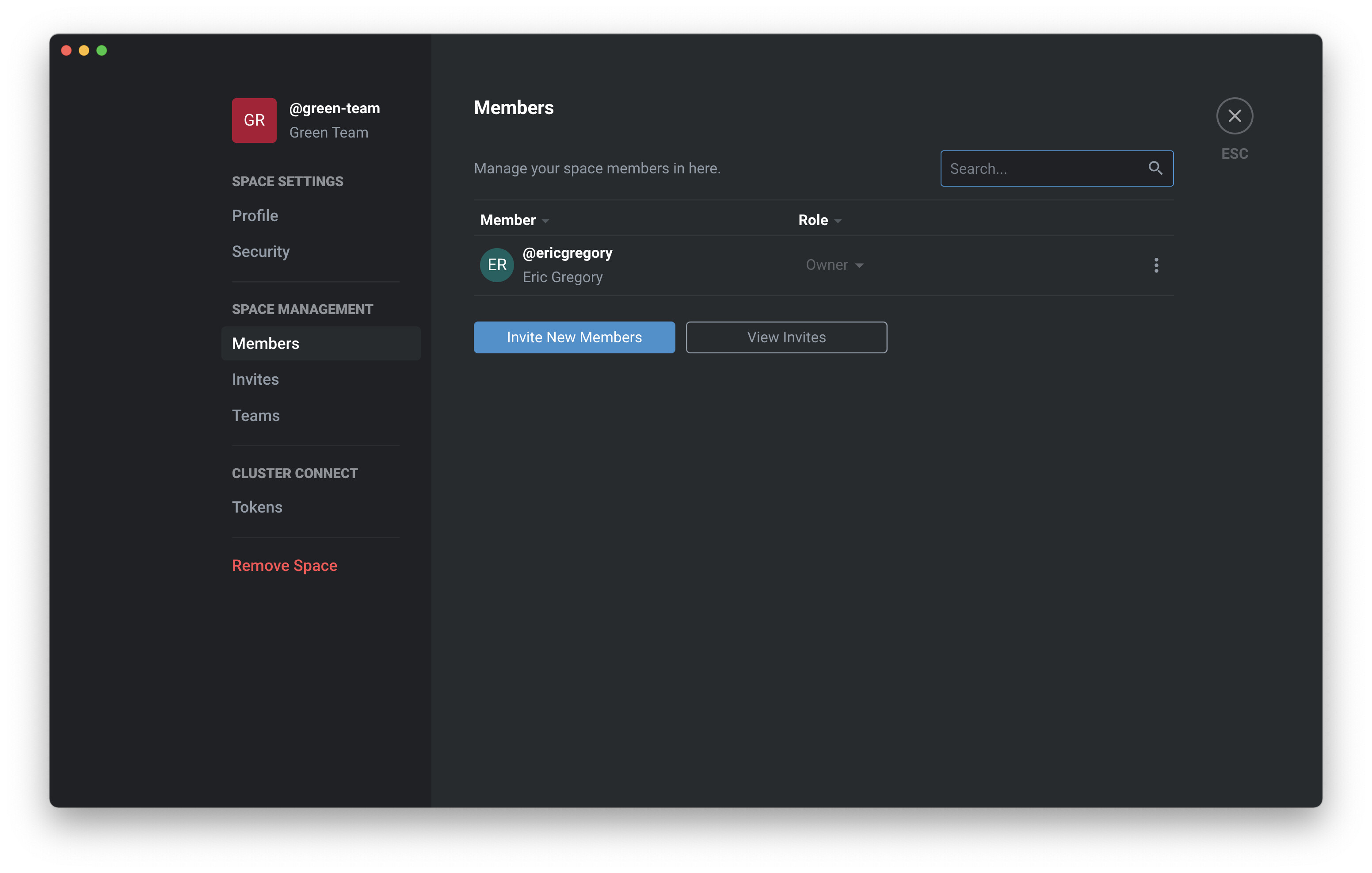Click the View Invites button
Image resolution: width=1372 pixels, height=873 pixels.
(x=786, y=337)
